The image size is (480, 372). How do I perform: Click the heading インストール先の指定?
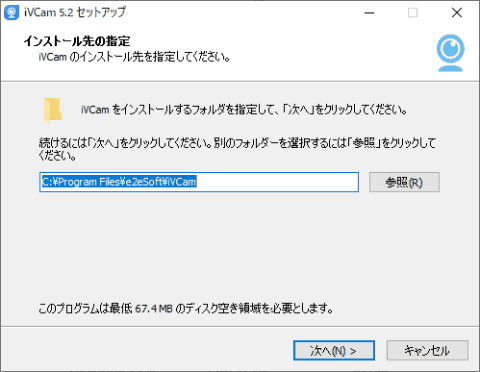[x=77, y=41]
